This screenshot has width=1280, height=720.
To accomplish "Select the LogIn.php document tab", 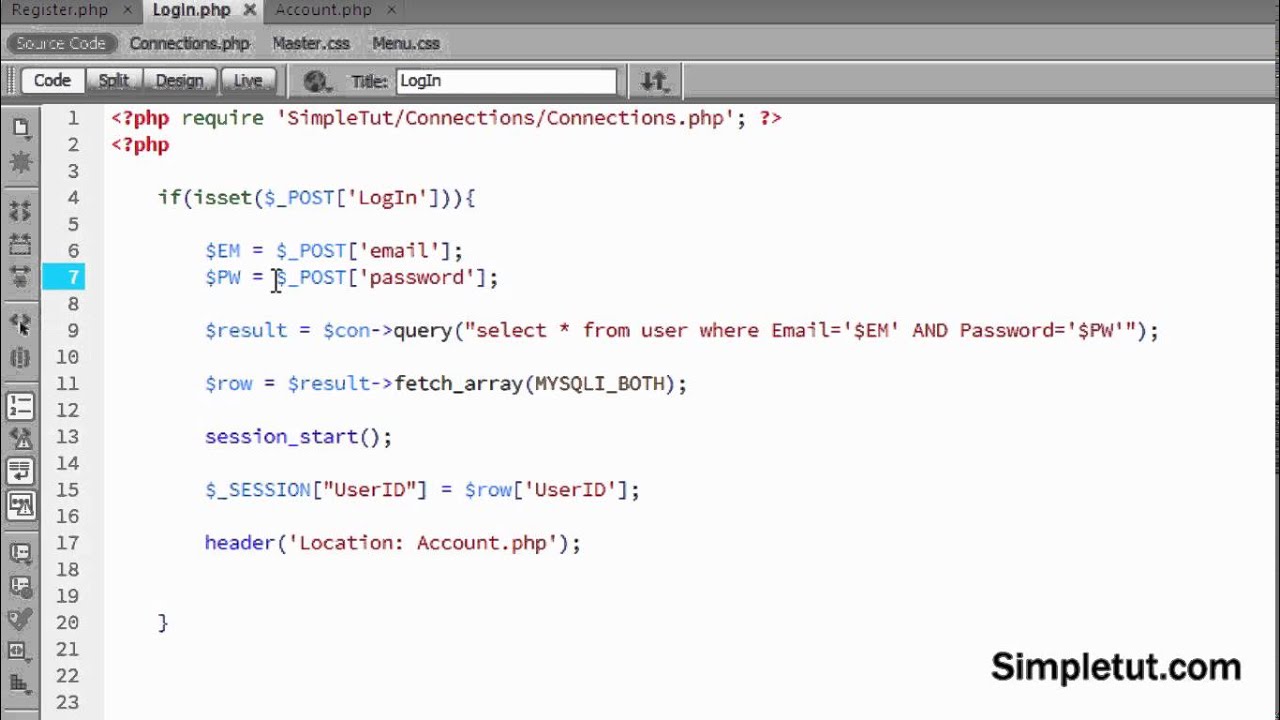I will (x=191, y=10).
